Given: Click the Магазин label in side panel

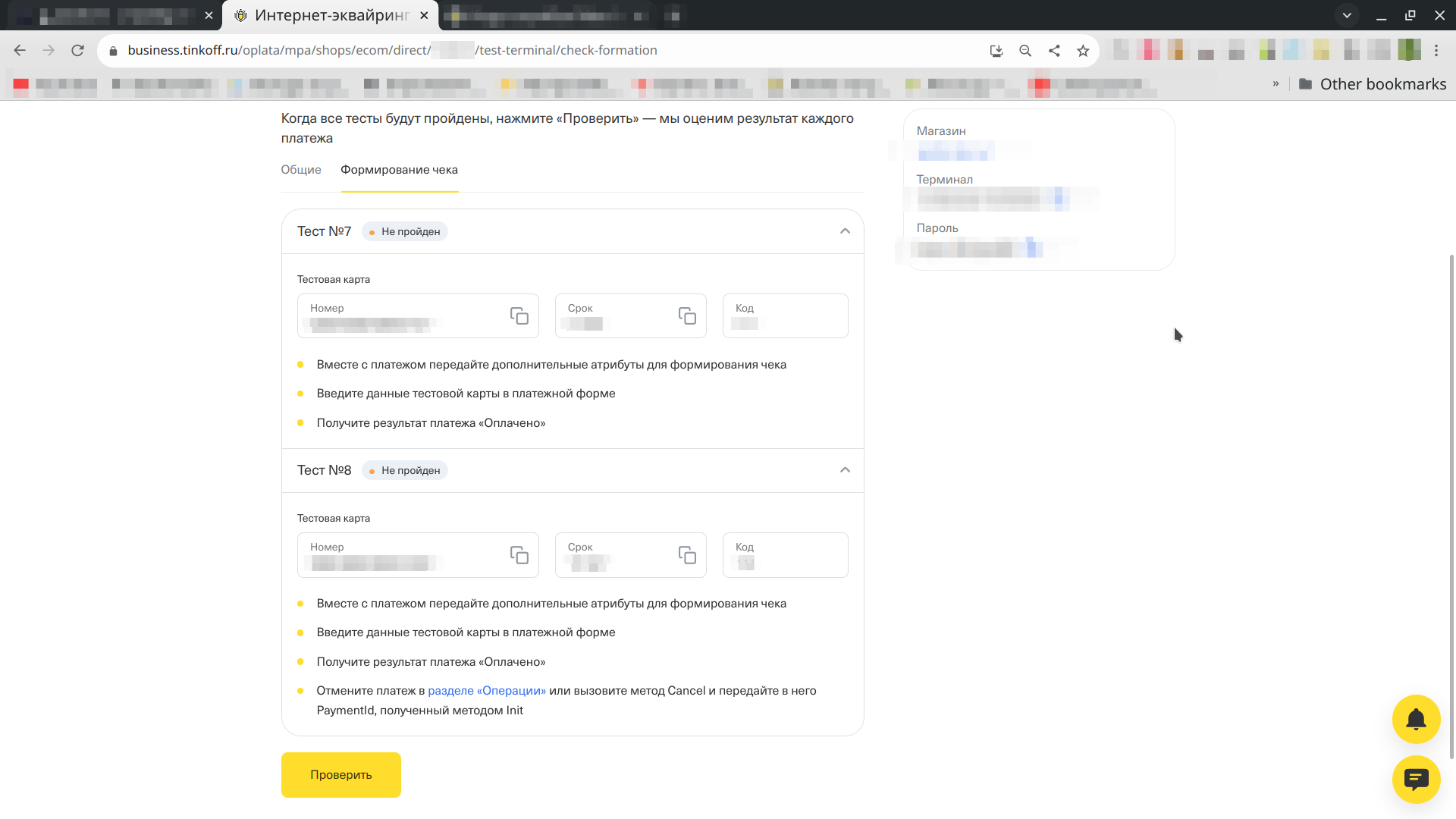Looking at the screenshot, I should 941,131.
